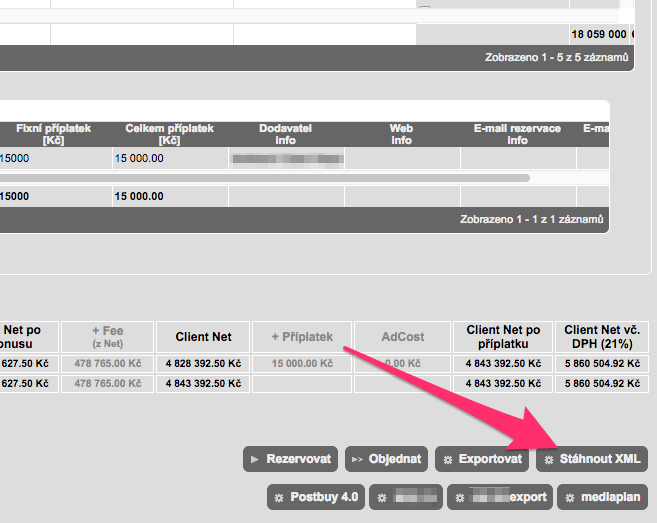Sort by Fixní příplatek column header
Image resolution: width=657 pixels, height=523 pixels.
click(x=53, y=134)
